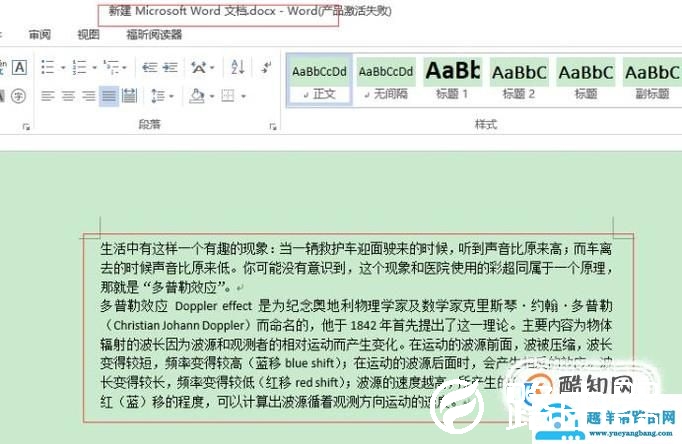Apply the 标题 style

click(x=585, y=80)
